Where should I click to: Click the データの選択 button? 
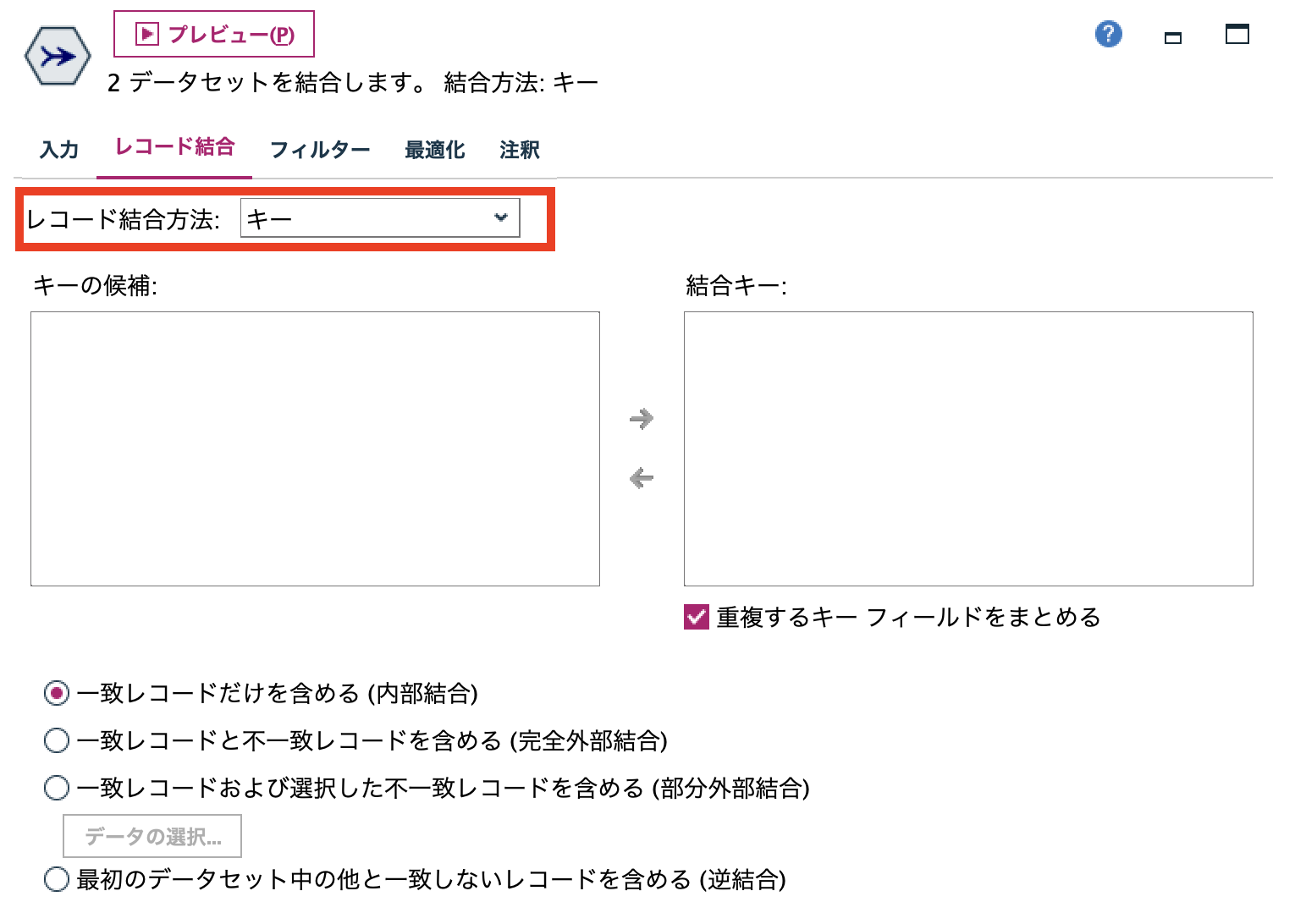pyautogui.click(x=152, y=835)
